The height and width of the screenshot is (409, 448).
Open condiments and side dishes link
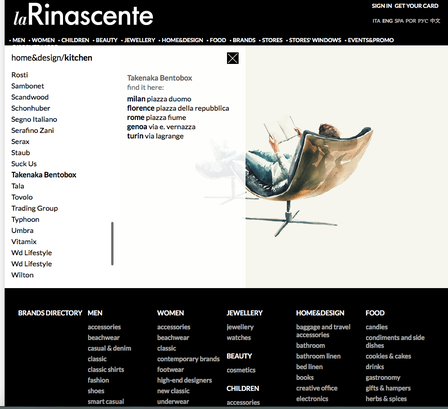coord(395,342)
